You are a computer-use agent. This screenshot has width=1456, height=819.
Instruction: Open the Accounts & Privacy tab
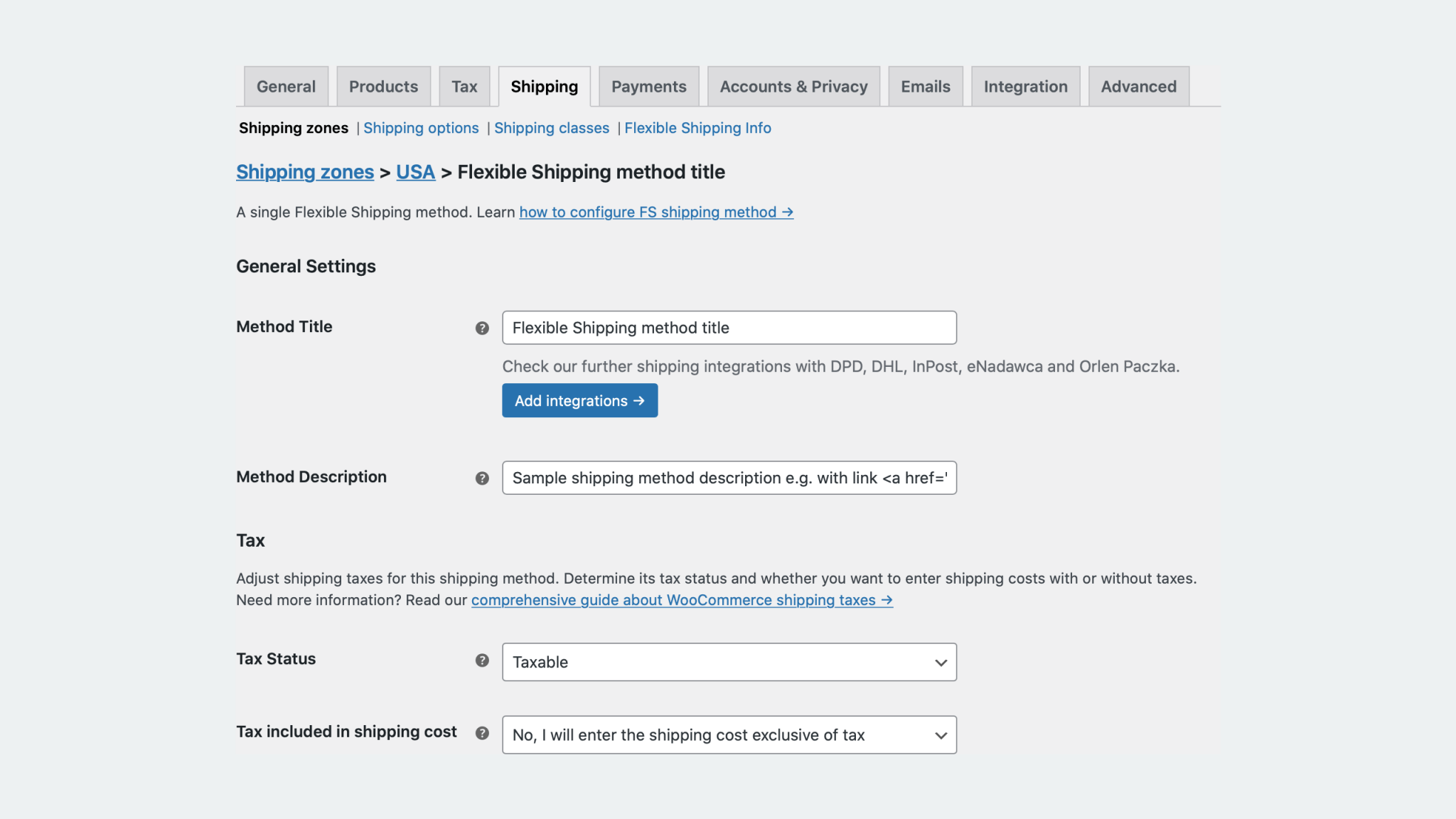(x=793, y=86)
